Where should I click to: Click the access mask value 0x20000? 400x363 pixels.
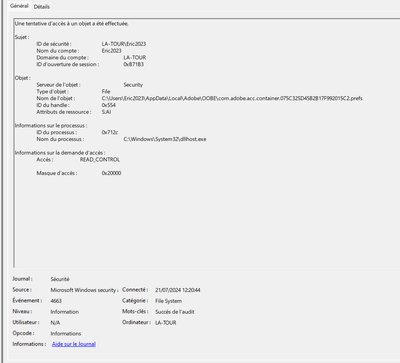(x=111, y=173)
